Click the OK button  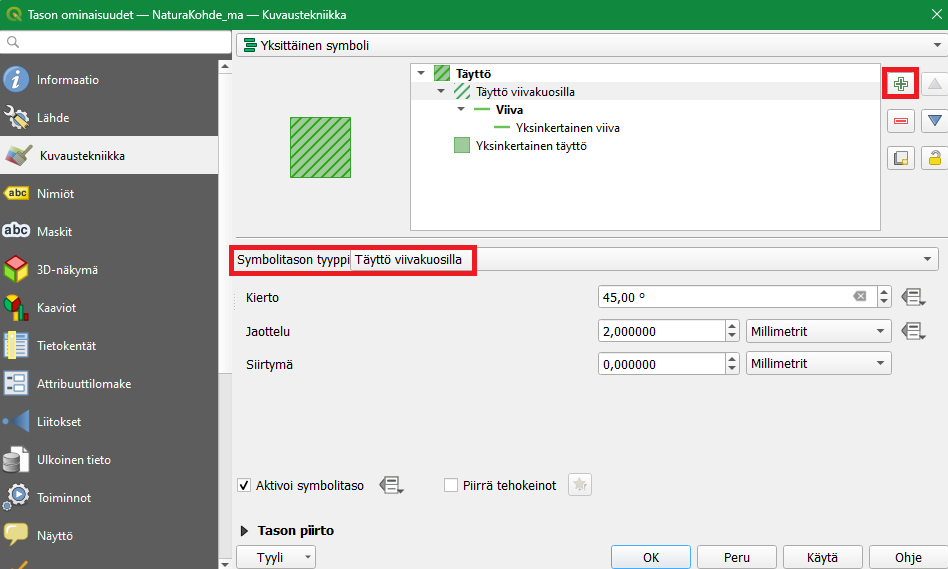point(651,557)
